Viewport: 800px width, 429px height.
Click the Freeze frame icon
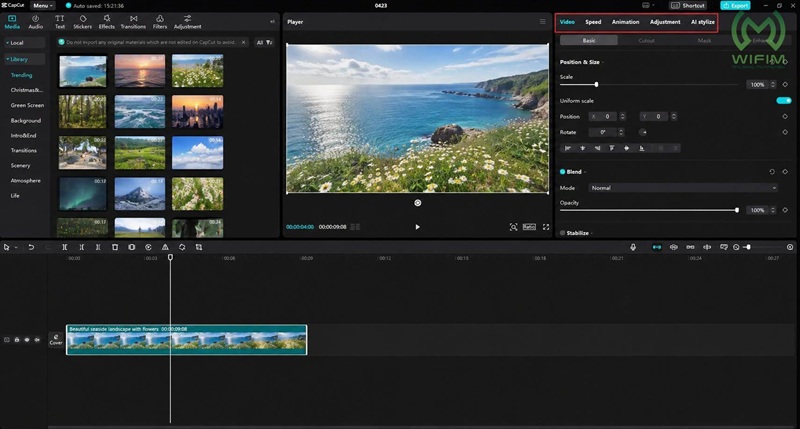pos(132,247)
